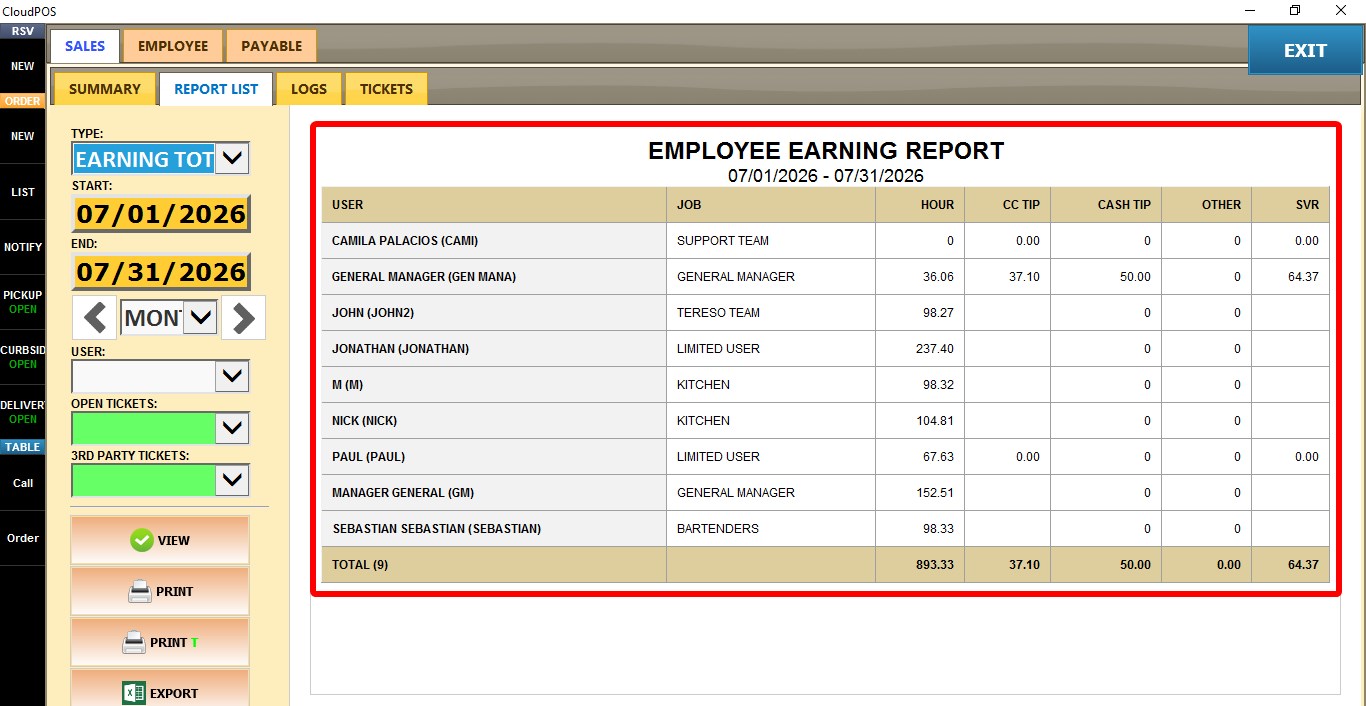Click the 237.40 hour value
Image resolution: width=1366 pixels, height=706 pixels.
click(x=935, y=349)
